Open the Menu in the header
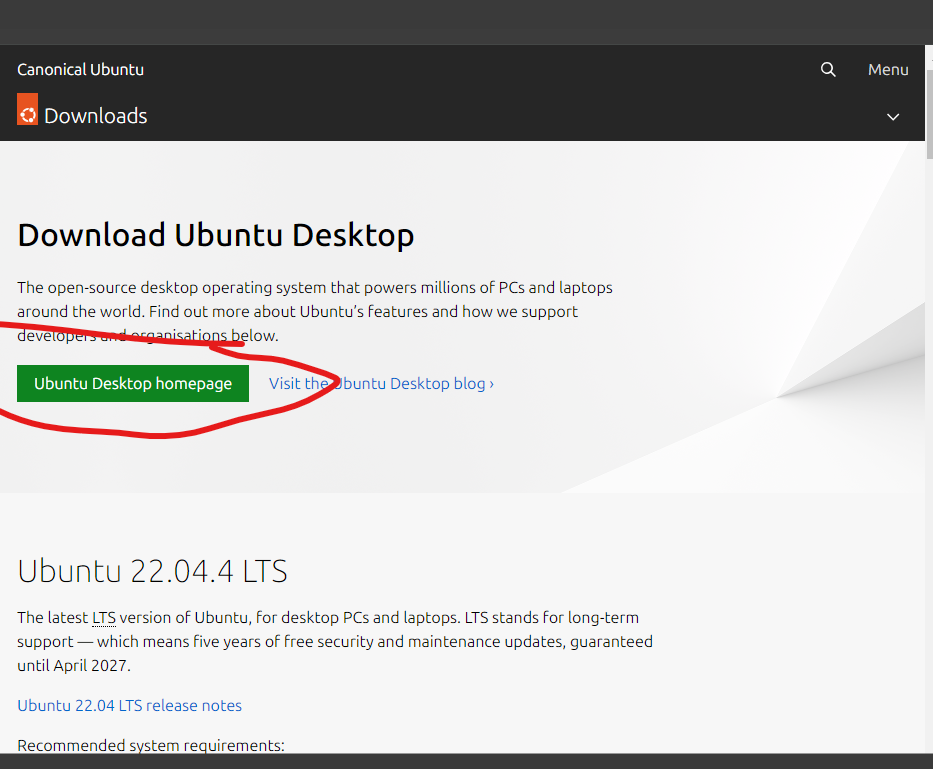Viewport: 933px width, 769px height. [x=888, y=70]
